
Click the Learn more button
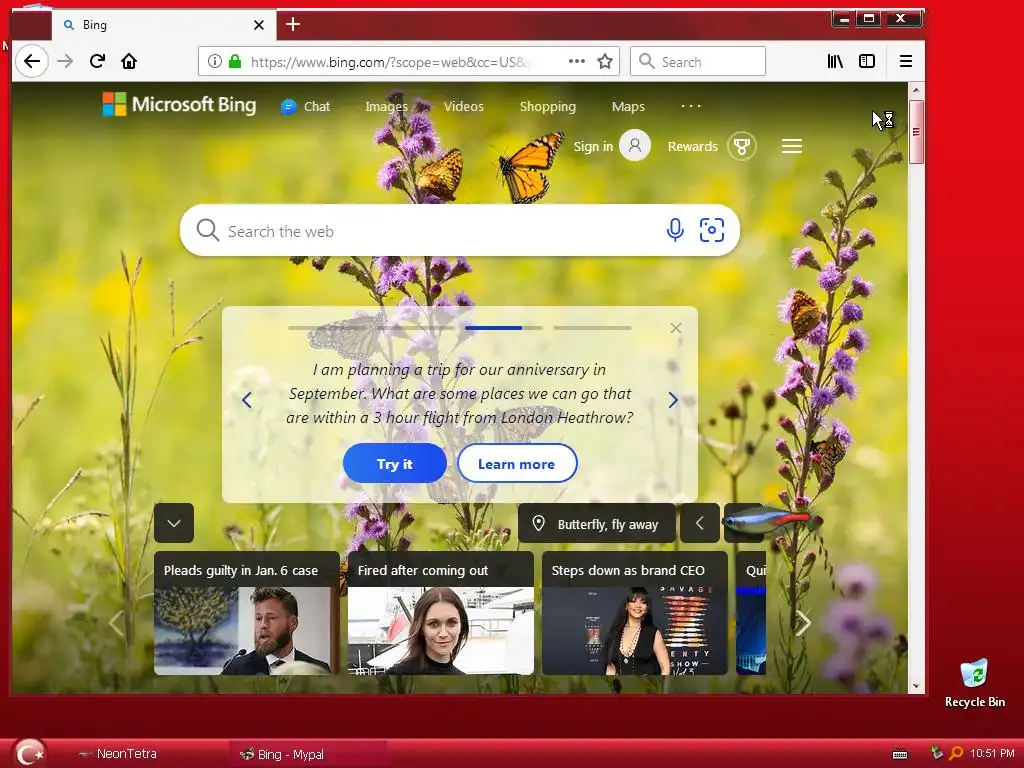pyautogui.click(x=517, y=464)
